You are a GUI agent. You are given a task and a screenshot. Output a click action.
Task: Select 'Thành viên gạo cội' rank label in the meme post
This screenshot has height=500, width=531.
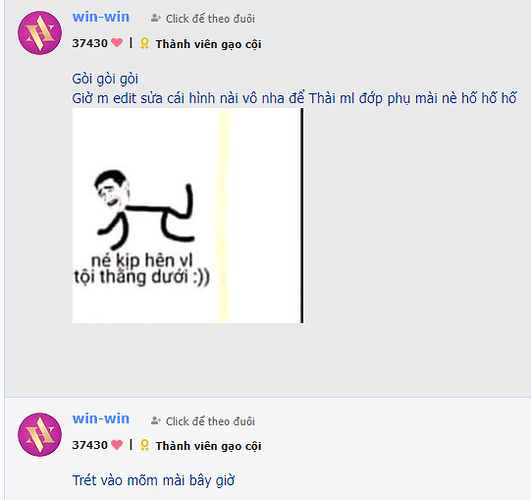208,44
